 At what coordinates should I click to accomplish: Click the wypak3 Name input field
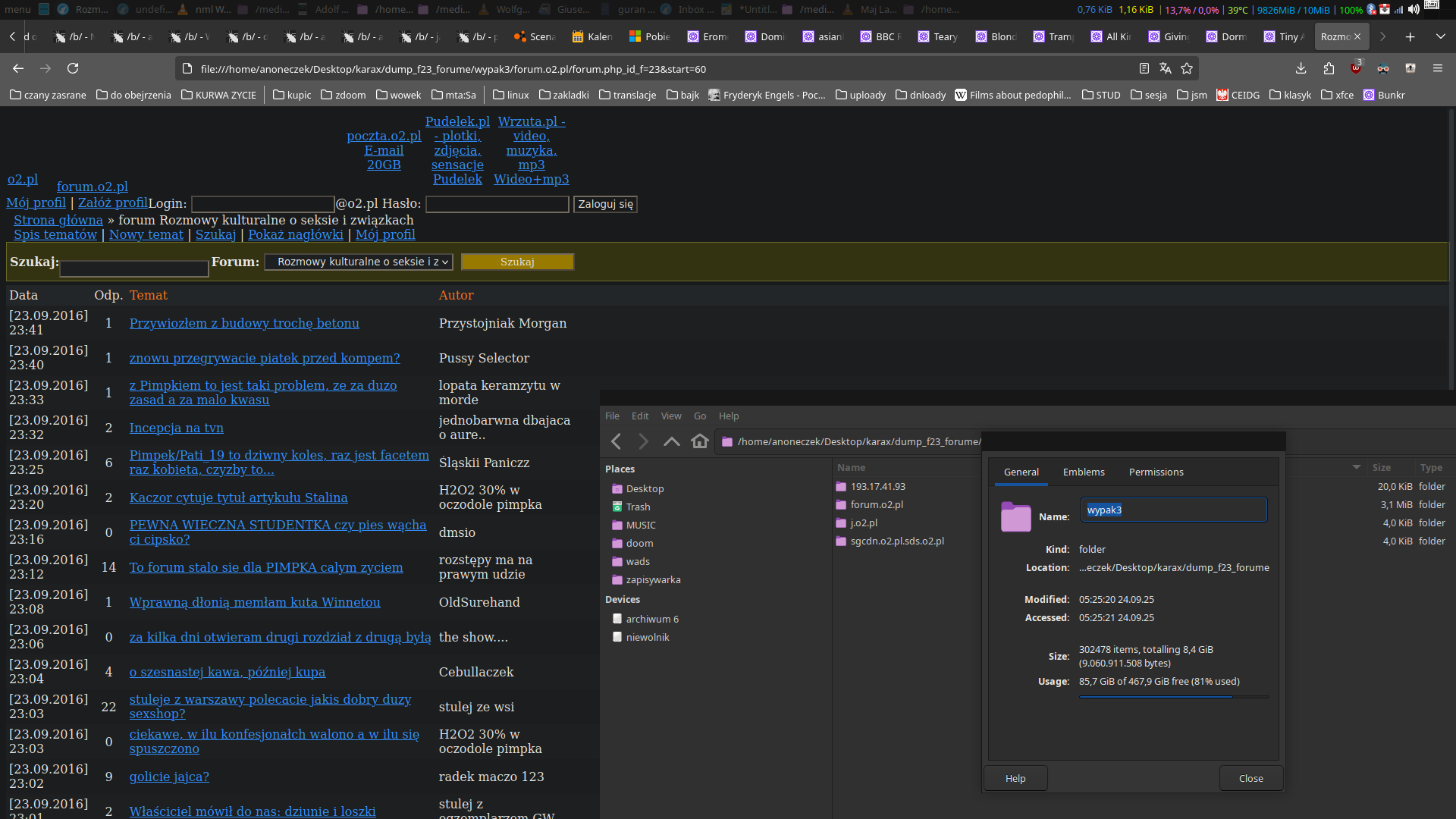1173,510
